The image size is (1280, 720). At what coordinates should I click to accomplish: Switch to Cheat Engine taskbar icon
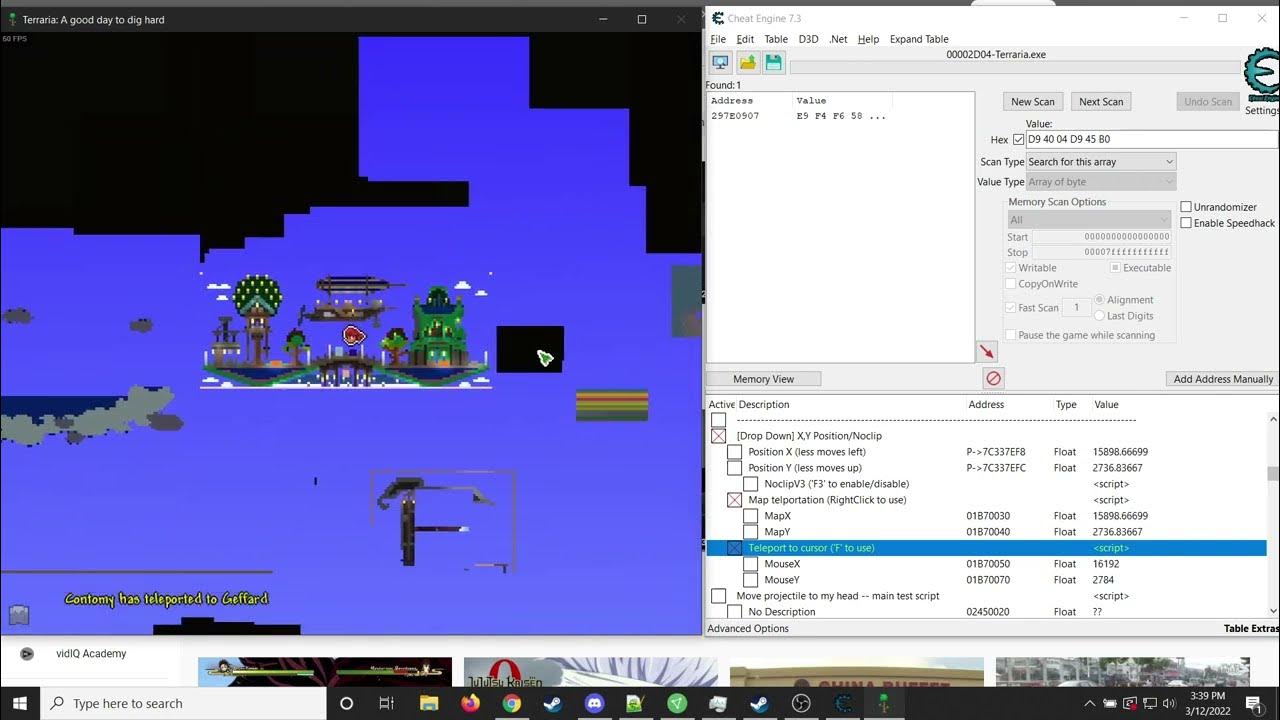842,703
